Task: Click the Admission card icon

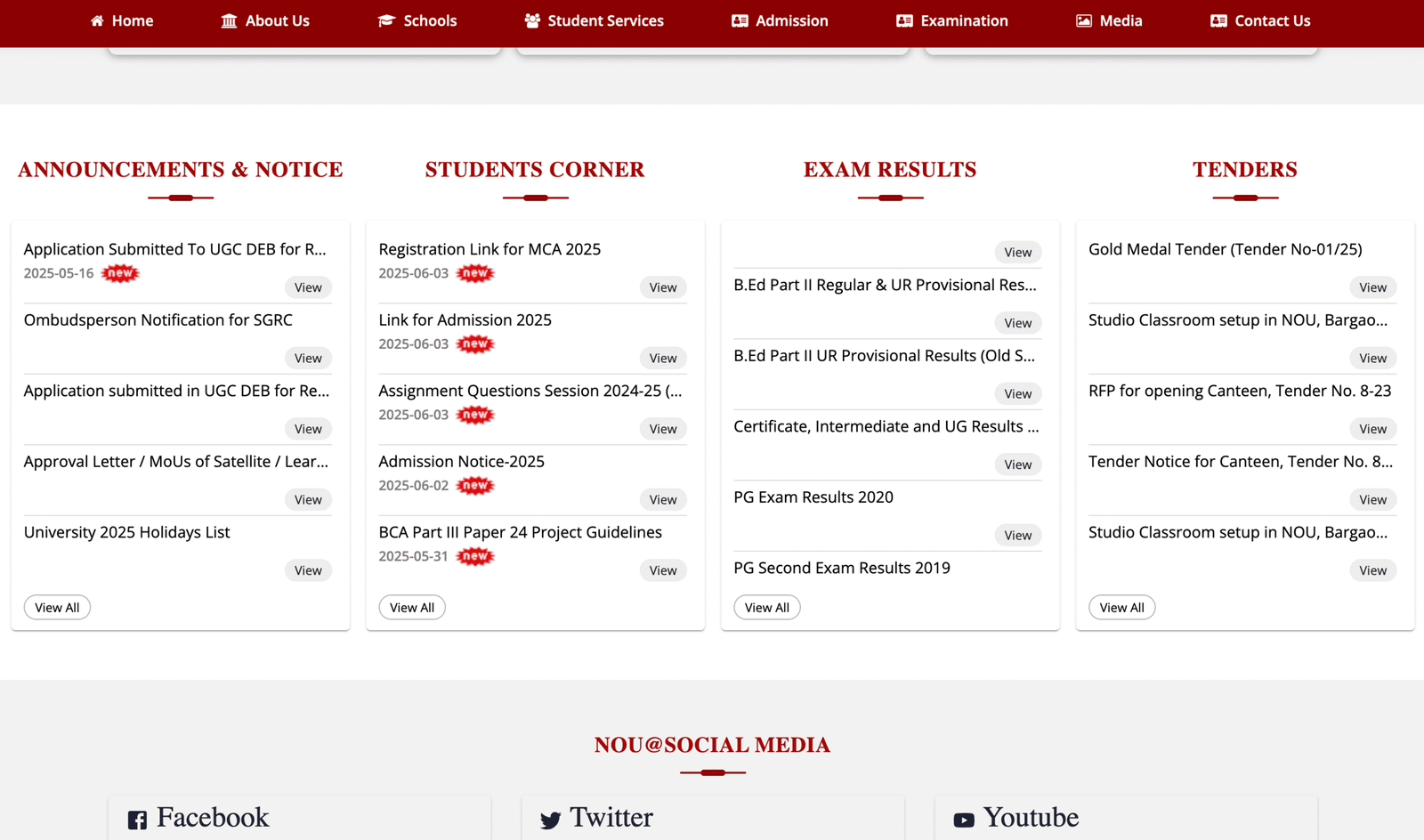Action: pyautogui.click(x=740, y=20)
